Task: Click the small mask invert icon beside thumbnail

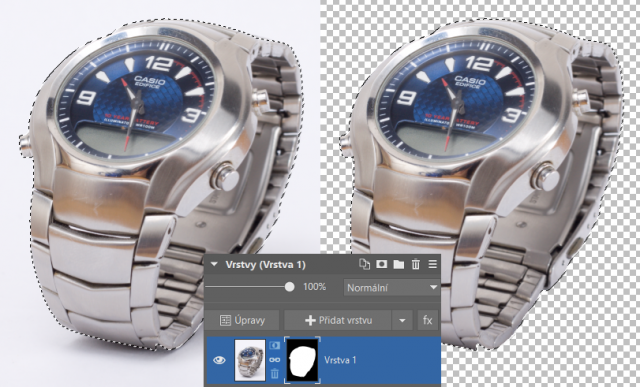Action: (275, 345)
